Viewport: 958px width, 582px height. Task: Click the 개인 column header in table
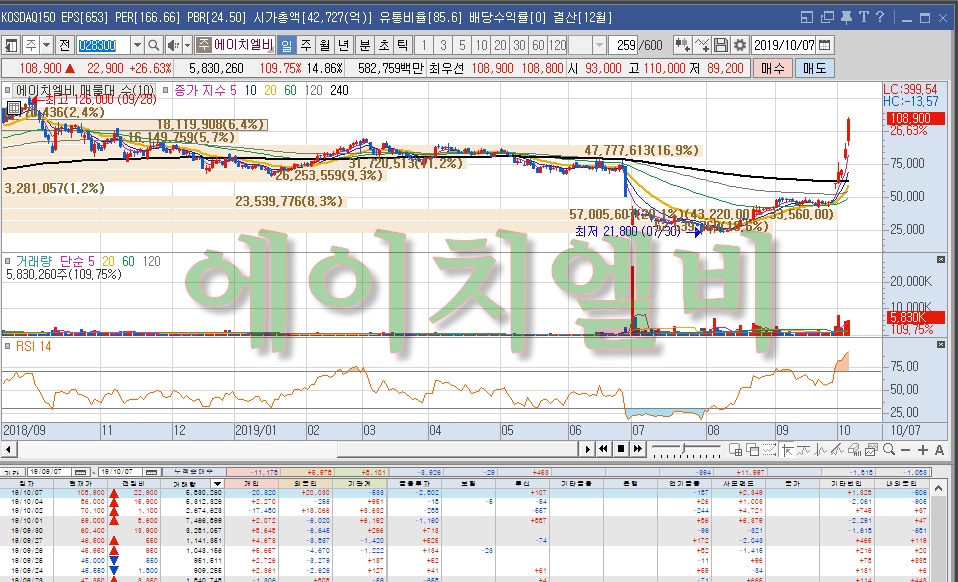(252, 484)
